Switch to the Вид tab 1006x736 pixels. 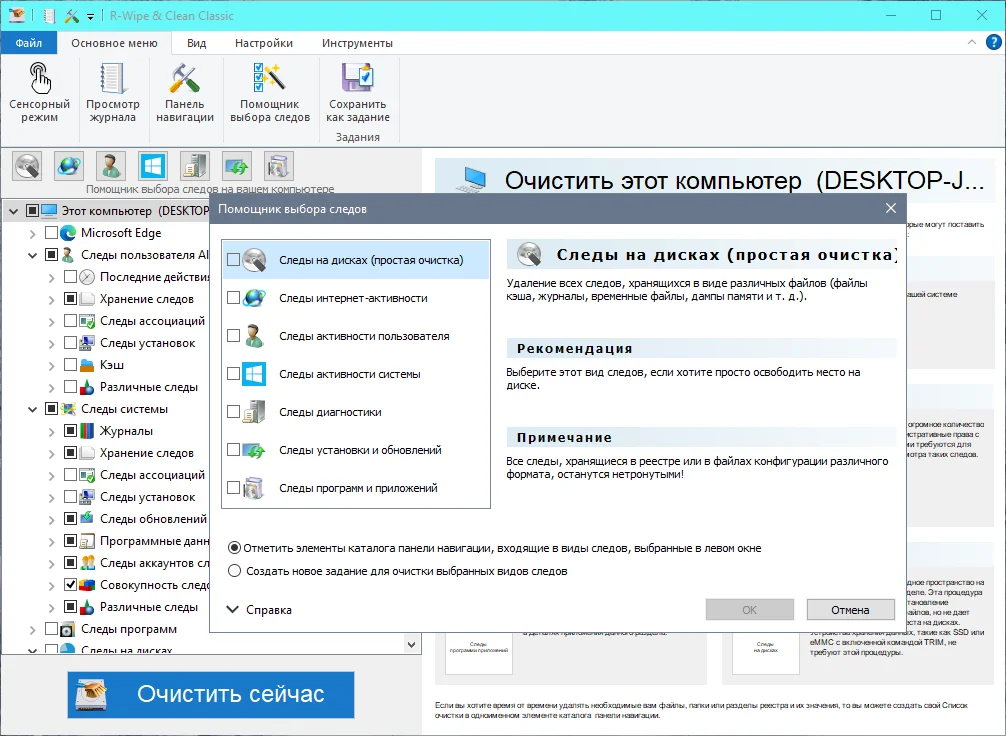click(196, 43)
